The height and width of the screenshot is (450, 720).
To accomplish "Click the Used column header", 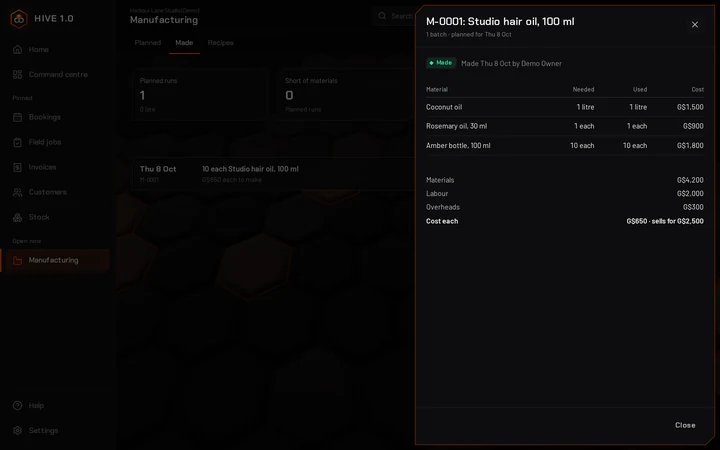I will click(x=640, y=90).
